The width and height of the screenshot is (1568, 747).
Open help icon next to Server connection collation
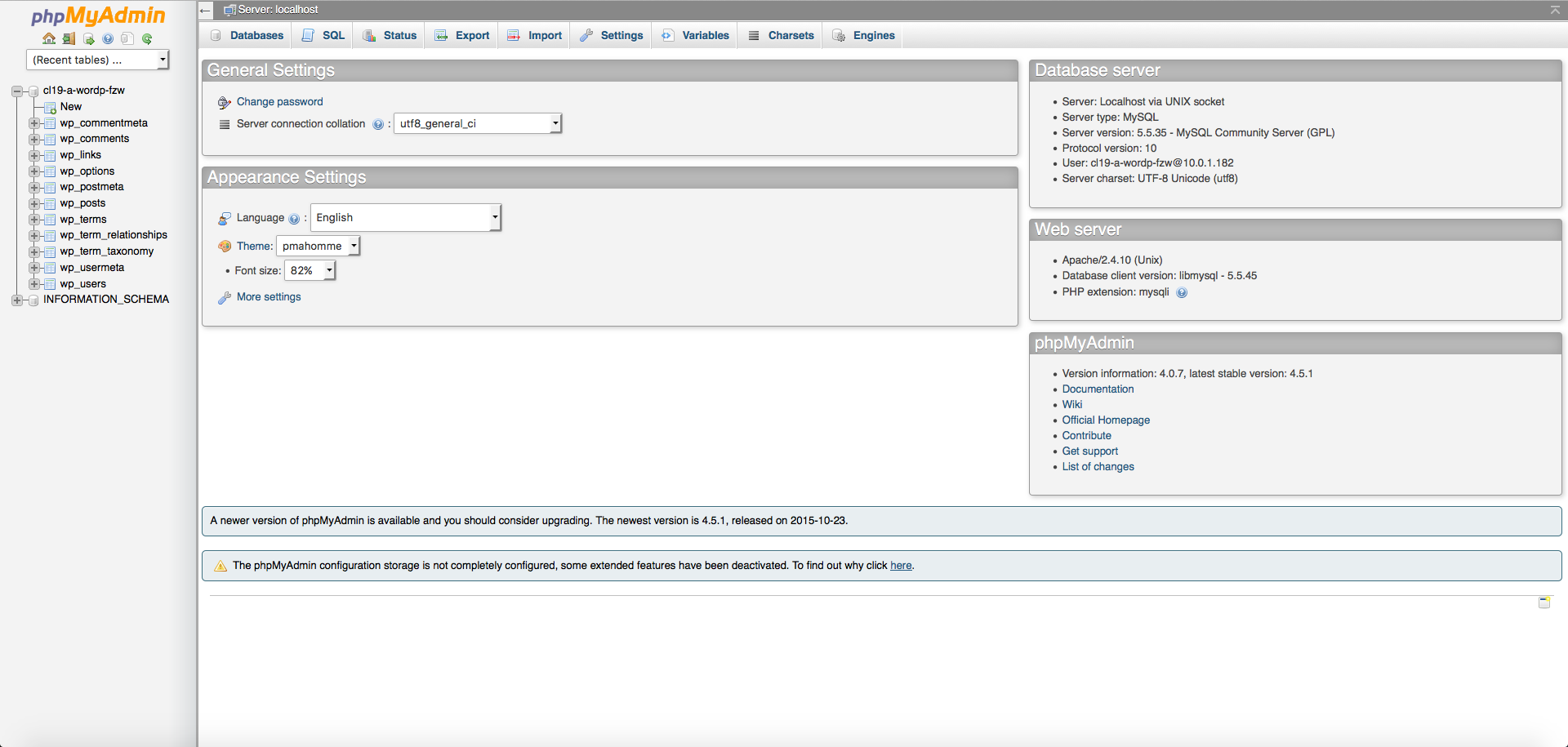click(378, 124)
